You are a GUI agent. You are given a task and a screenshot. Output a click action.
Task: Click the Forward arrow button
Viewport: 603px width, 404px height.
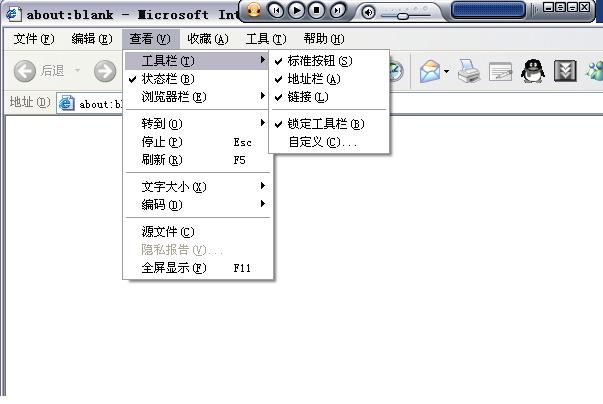tap(105, 71)
